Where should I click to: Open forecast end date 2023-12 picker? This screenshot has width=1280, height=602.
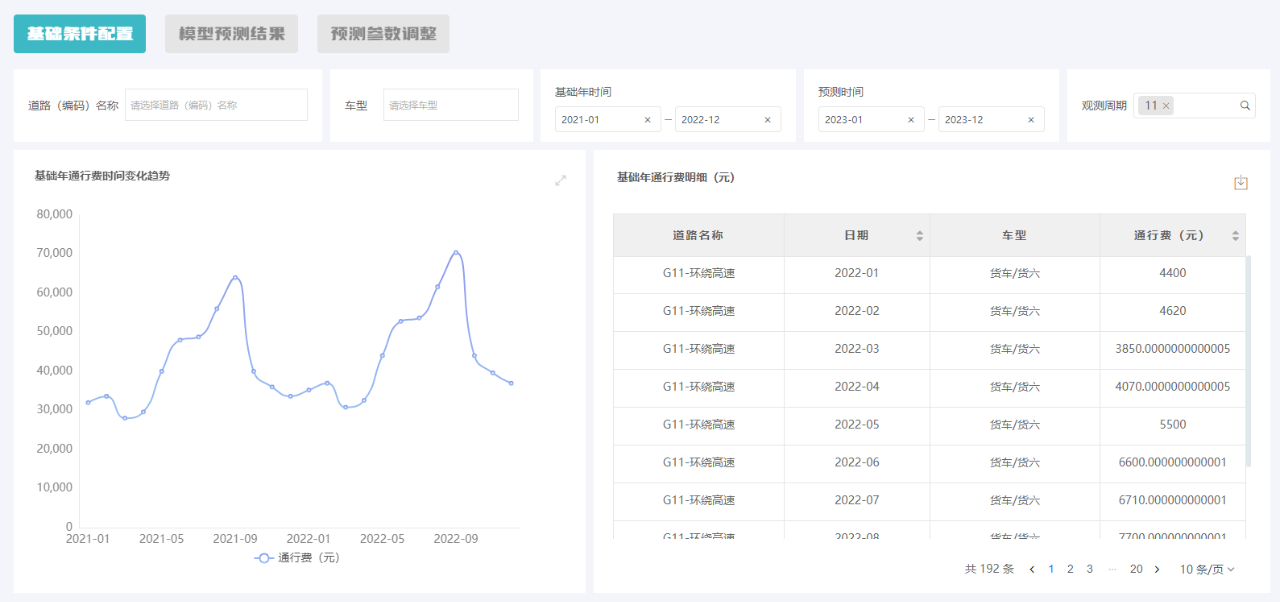(x=991, y=120)
